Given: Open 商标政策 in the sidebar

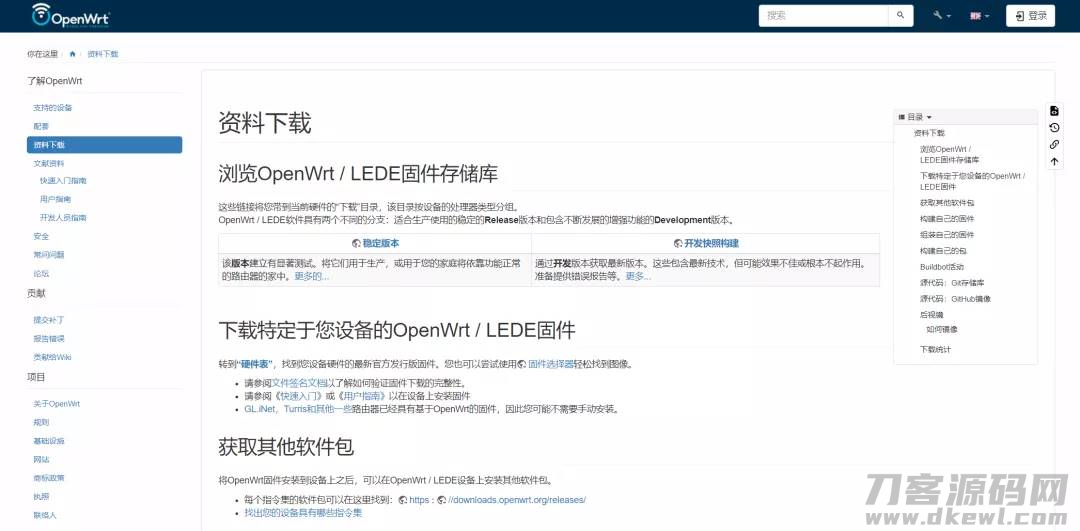Looking at the screenshot, I should pos(49,478).
